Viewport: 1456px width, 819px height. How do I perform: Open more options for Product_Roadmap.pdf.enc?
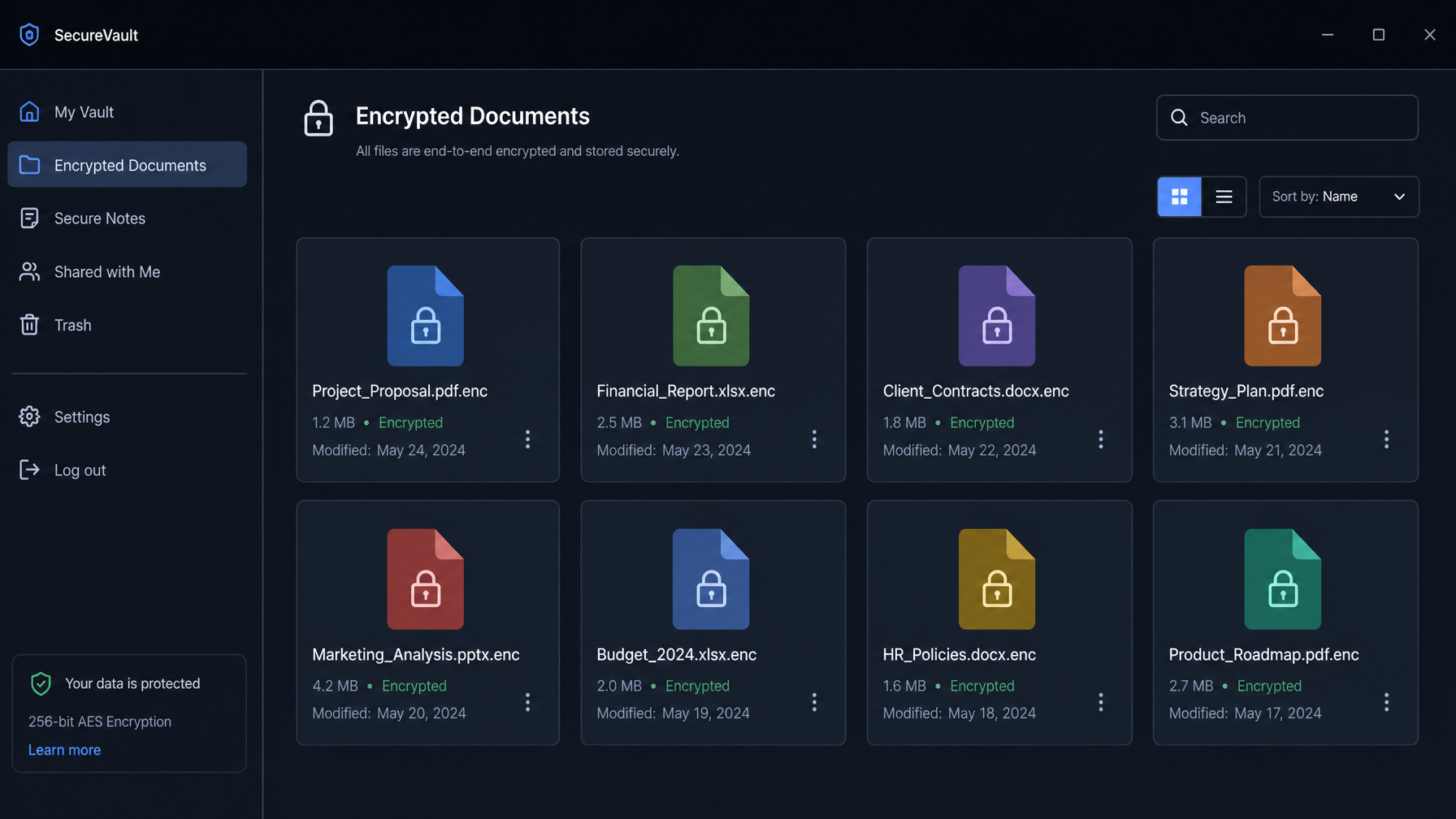pos(1387,702)
